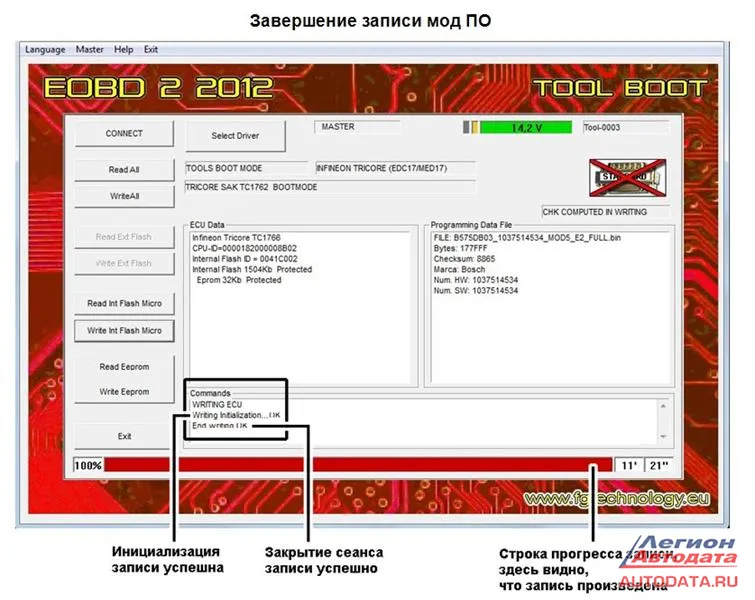The height and width of the screenshot is (600, 755).
Task: Click the Read Eeprom button
Action: click(x=124, y=367)
